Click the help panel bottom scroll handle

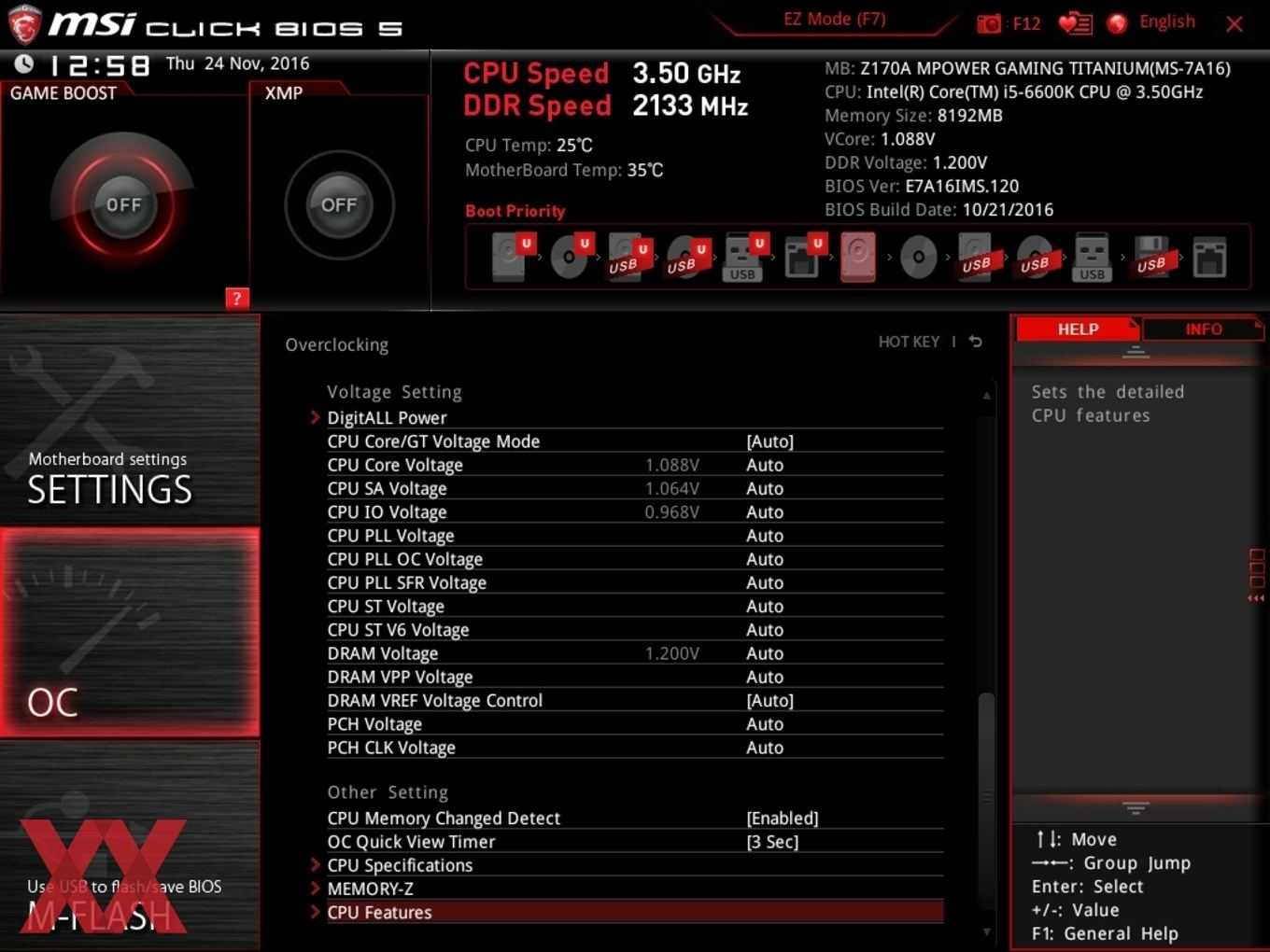coord(1136,807)
